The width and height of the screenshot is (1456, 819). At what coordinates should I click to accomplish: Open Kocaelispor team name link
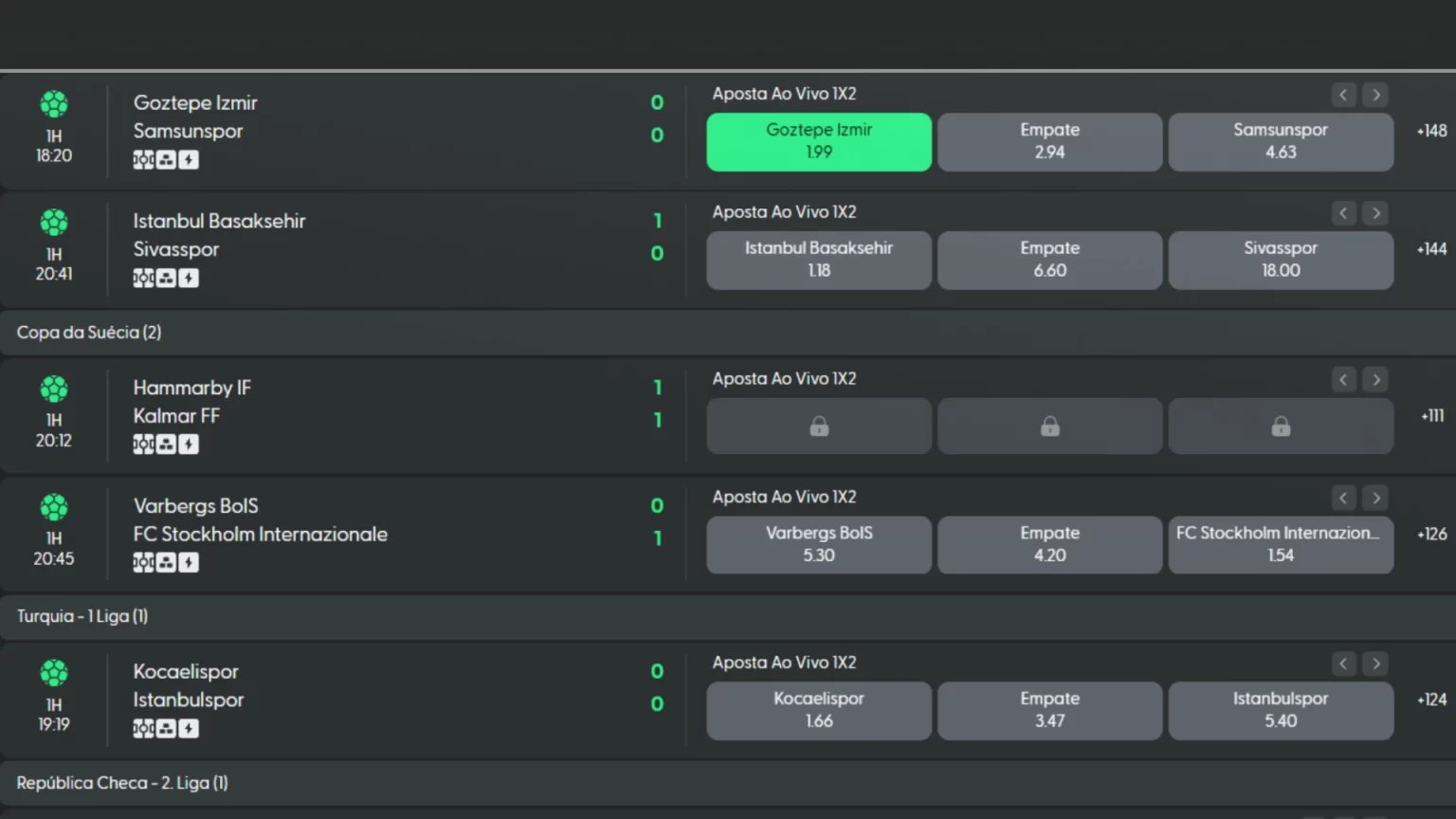186,671
